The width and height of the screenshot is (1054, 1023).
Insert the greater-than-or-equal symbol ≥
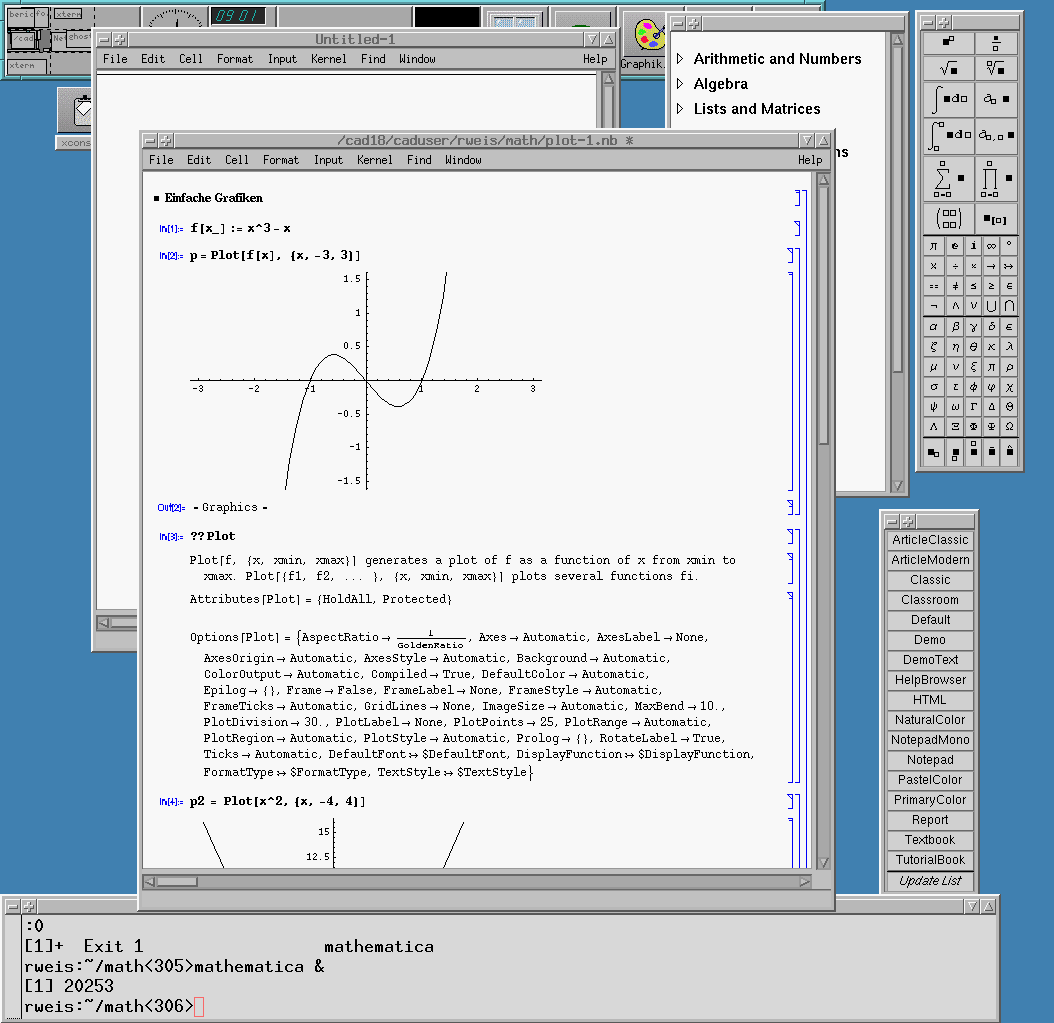(x=991, y=286)
